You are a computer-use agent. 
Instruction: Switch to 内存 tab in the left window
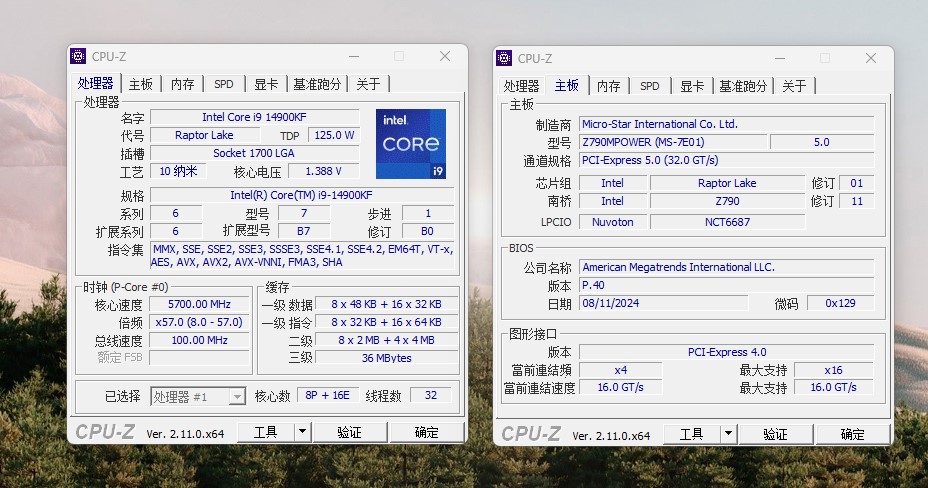182,84
